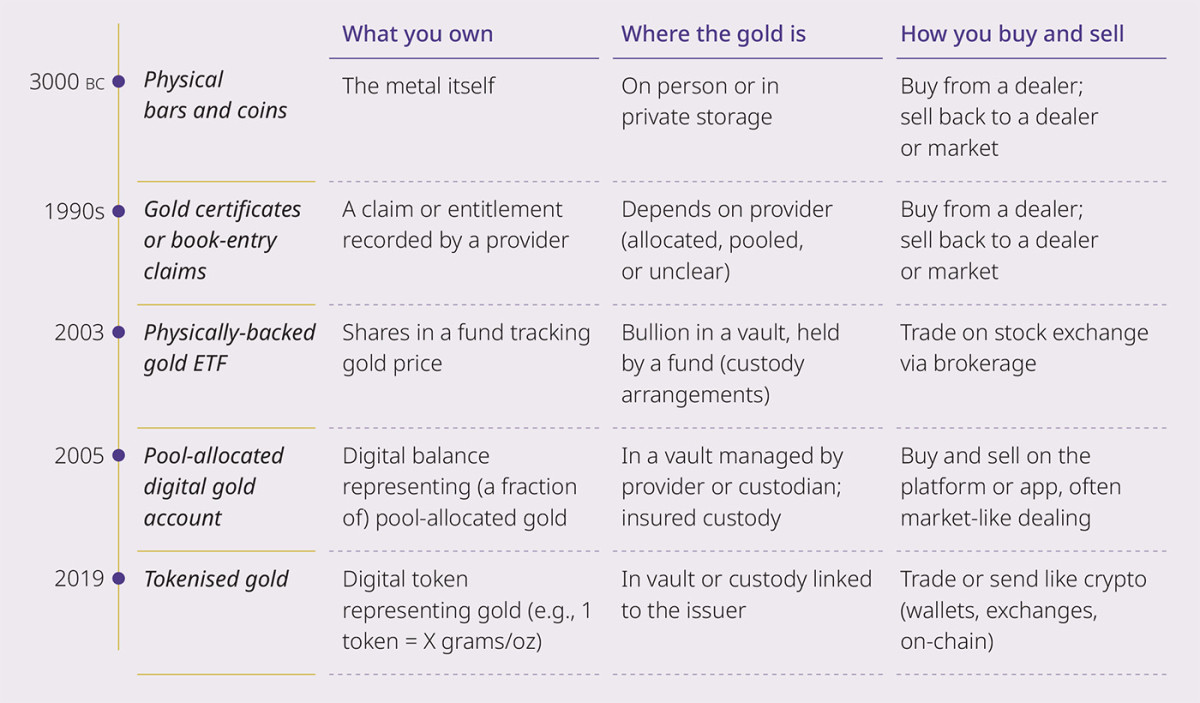Viewport: 1200px width, 703px height.
Task: Open the "Physically-backed gold ETF" row title
Action: tap(229, 348)
